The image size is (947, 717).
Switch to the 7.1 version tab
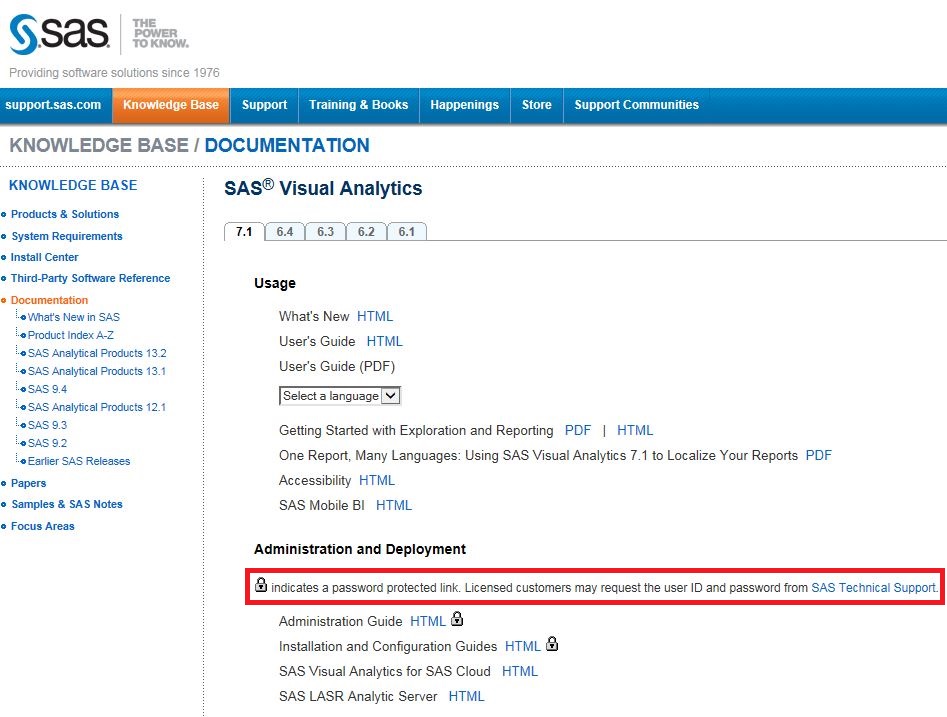tap(244, 232)
